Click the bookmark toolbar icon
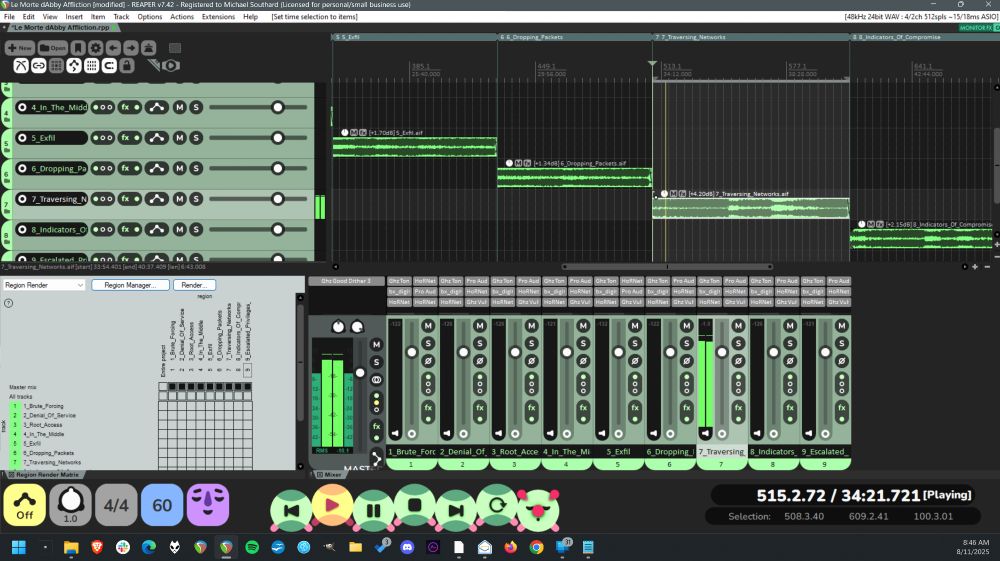This screenshot has width=1000, height=561. 78,48
